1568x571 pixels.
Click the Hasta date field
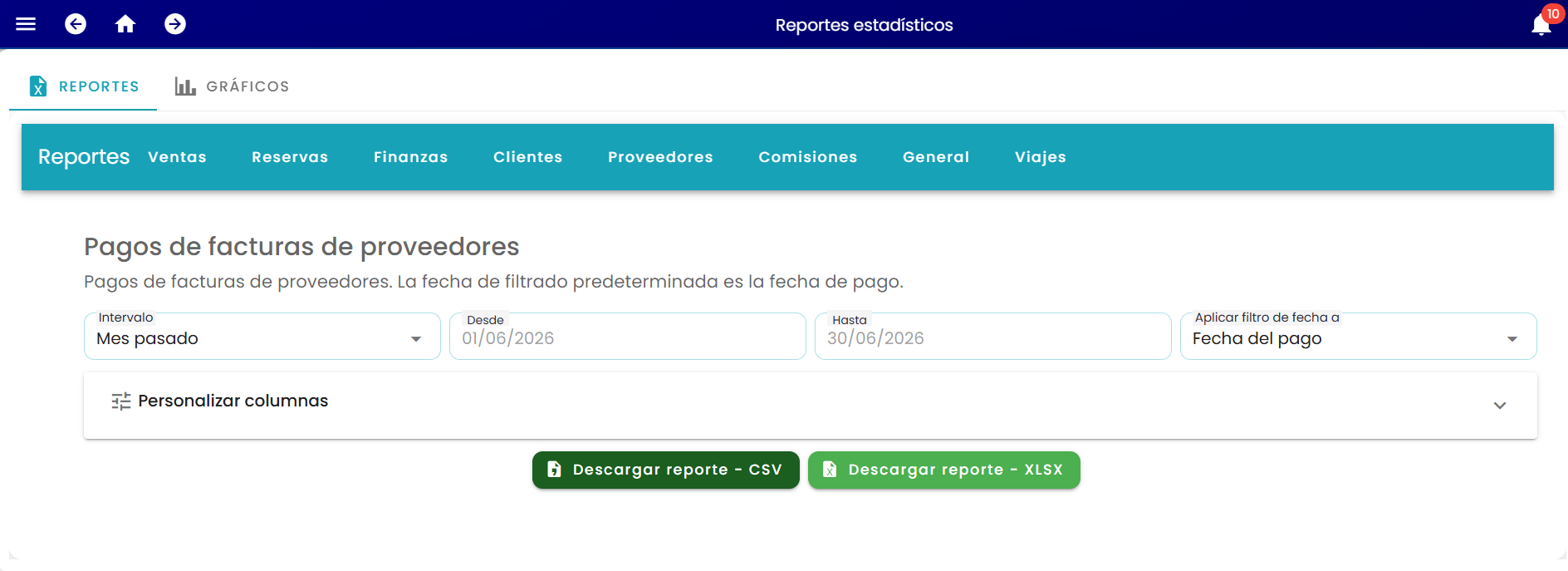point(993,337)
